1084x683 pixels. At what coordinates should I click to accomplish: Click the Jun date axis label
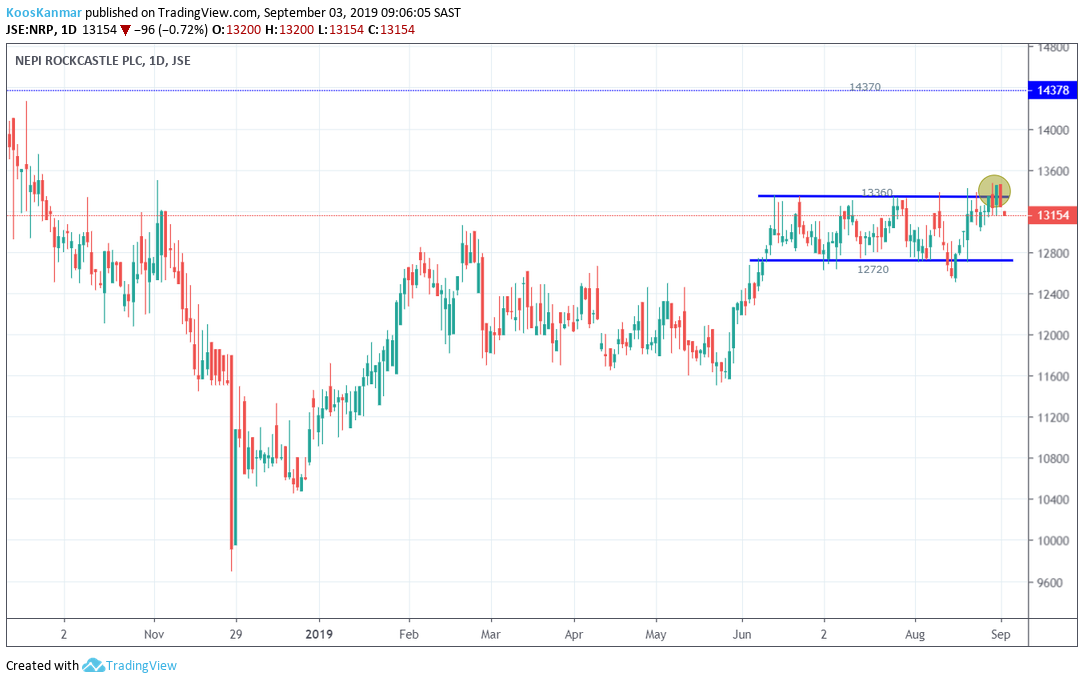(x=742, y=634)
